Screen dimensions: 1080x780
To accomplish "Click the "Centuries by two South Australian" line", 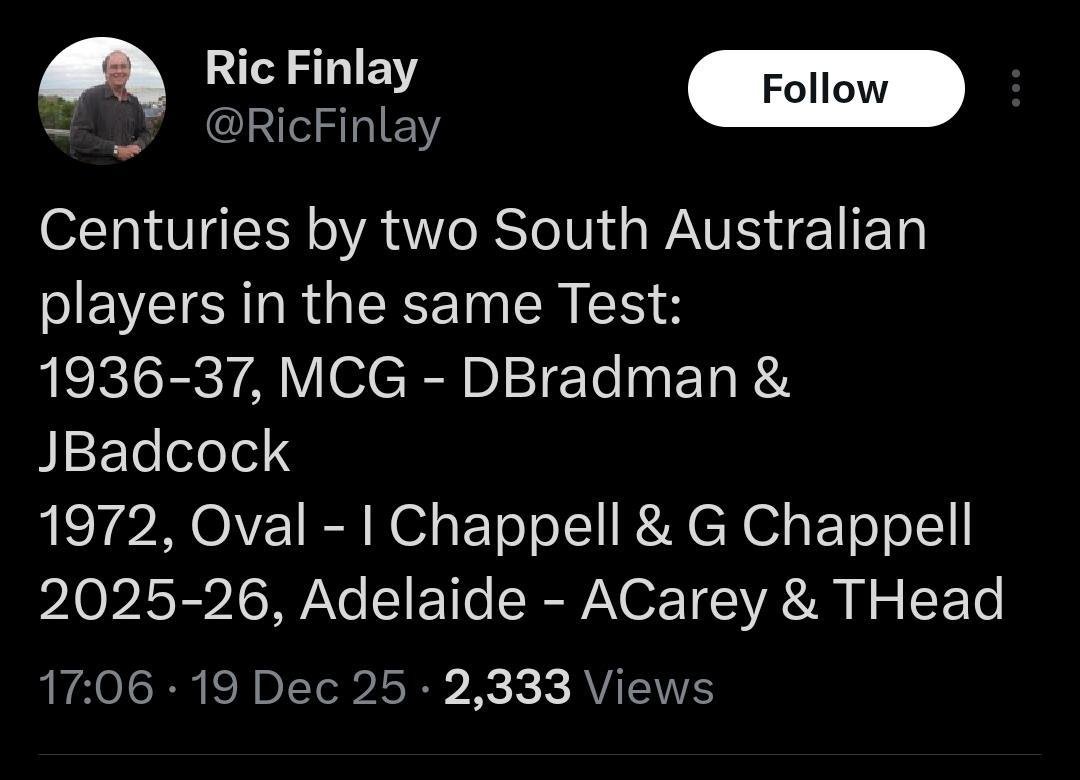I will tap(483, 229).
